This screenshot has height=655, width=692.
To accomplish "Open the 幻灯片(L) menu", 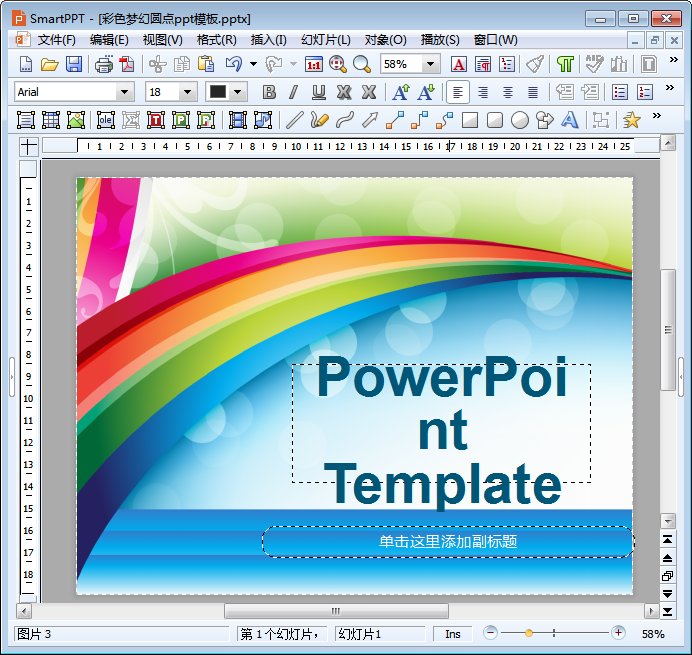I will (x=326, y=40).
